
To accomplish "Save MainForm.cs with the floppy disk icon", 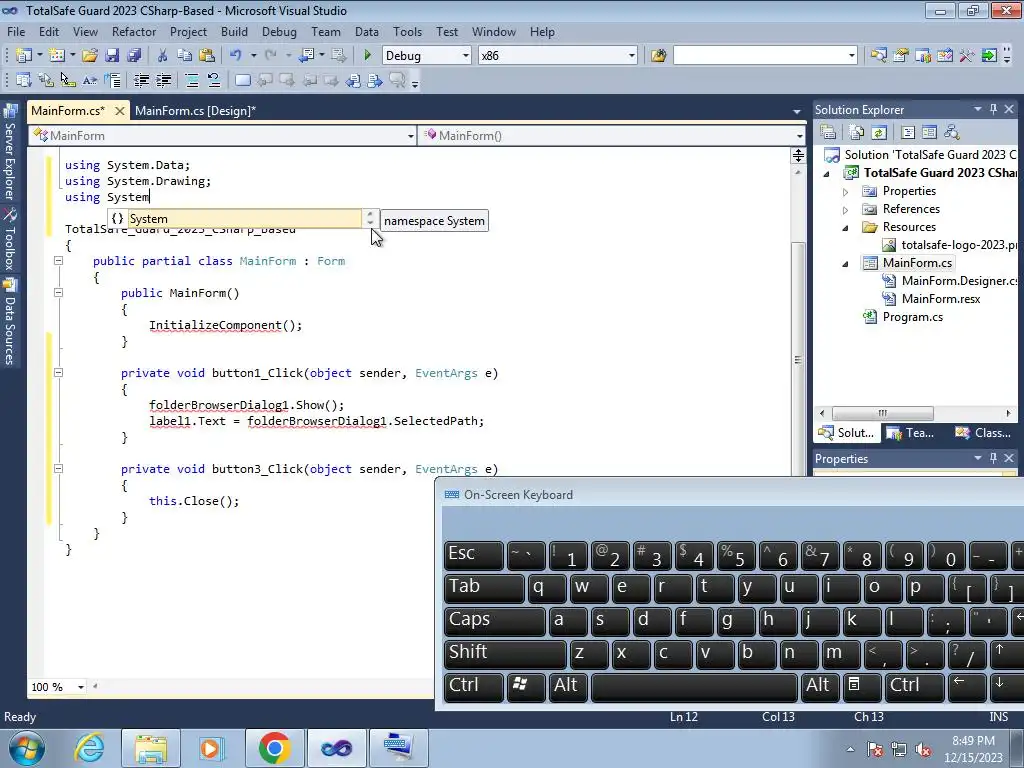I will click(112, 56).
